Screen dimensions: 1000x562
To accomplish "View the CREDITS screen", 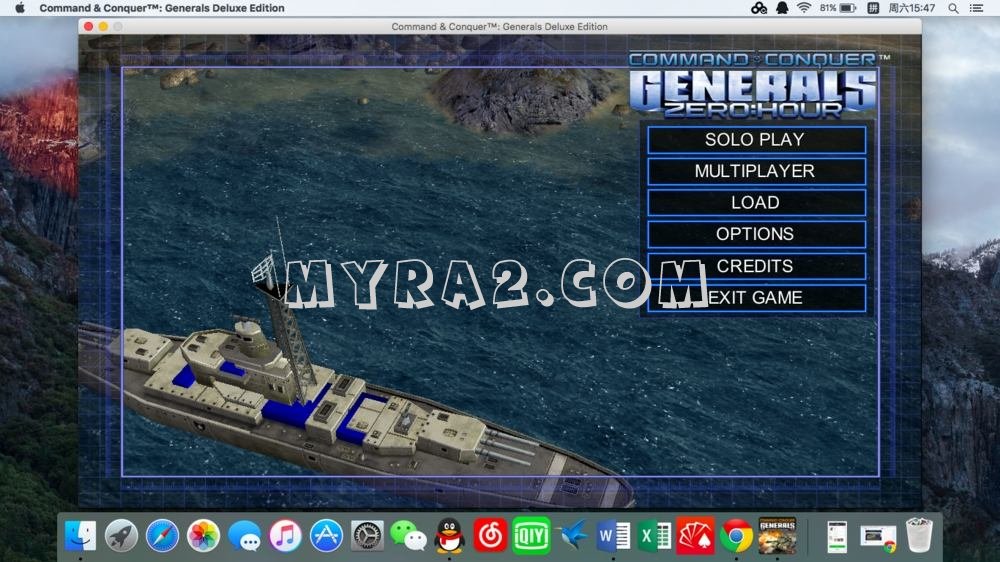I will click(756, 266).
